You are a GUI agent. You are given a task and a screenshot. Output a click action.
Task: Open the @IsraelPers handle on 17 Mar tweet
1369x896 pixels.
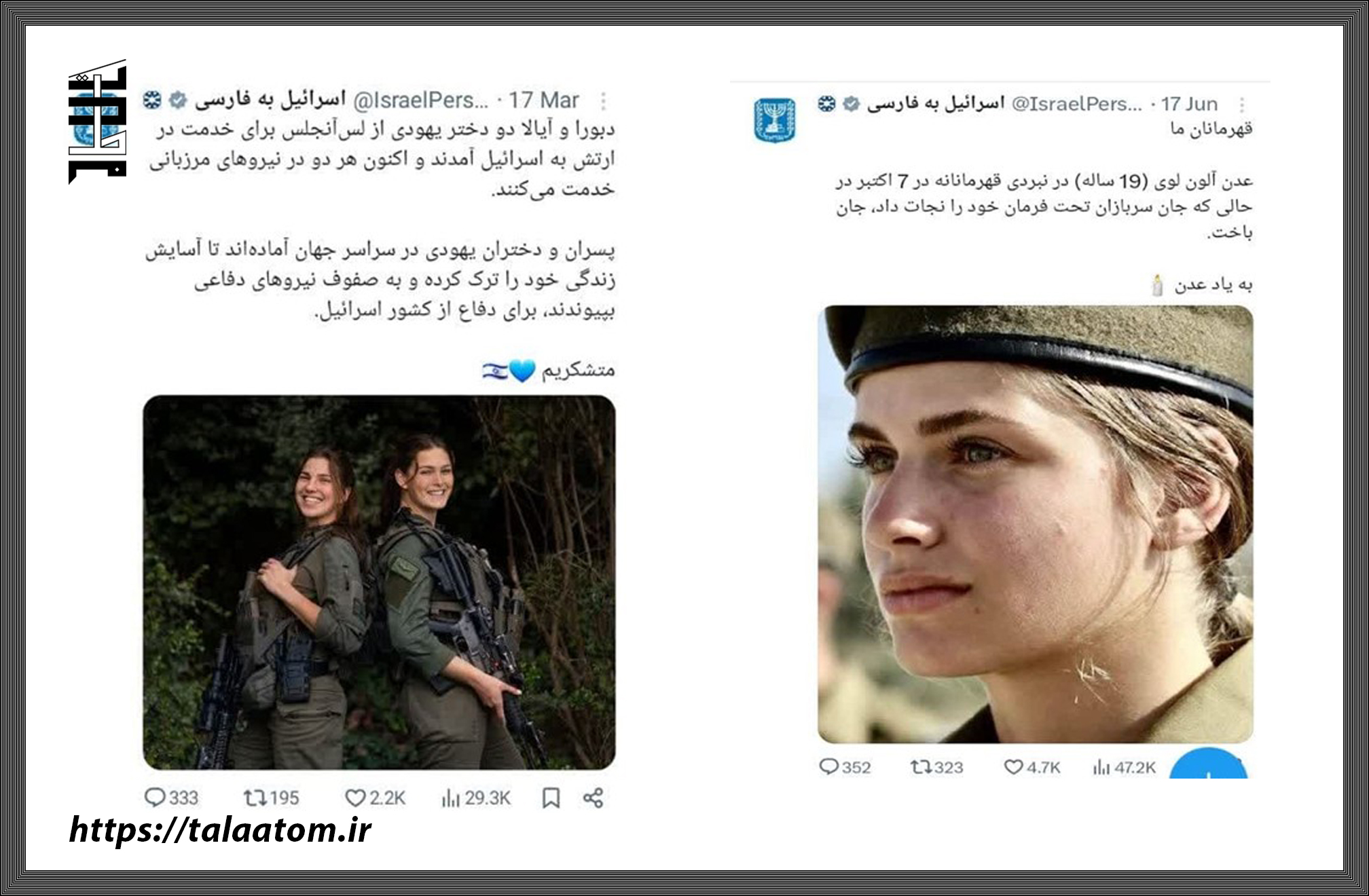pyautogui.click(x=420, y=100)
